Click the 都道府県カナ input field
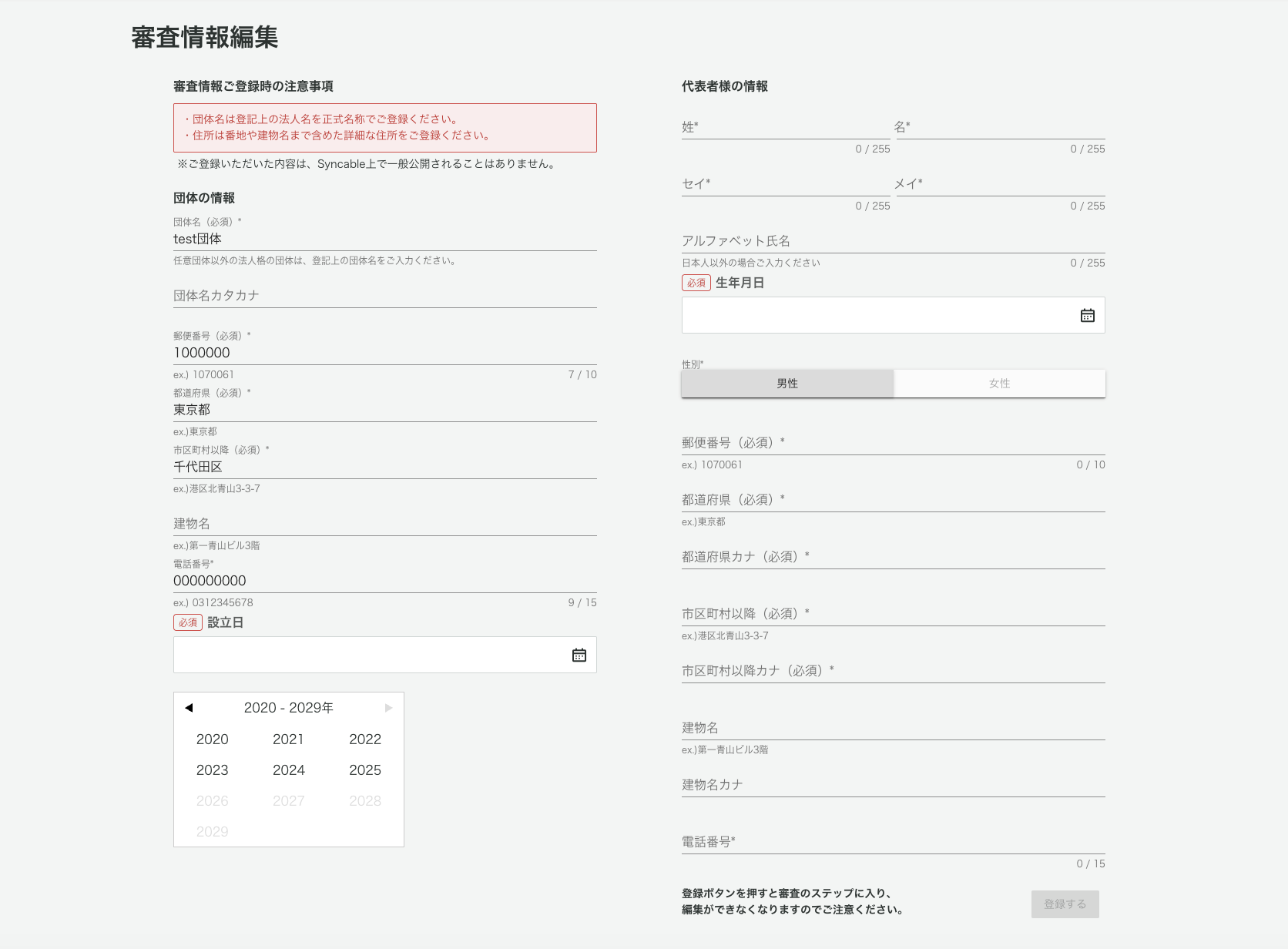Viewport: 1288px width, 949px height. [893, 557]
